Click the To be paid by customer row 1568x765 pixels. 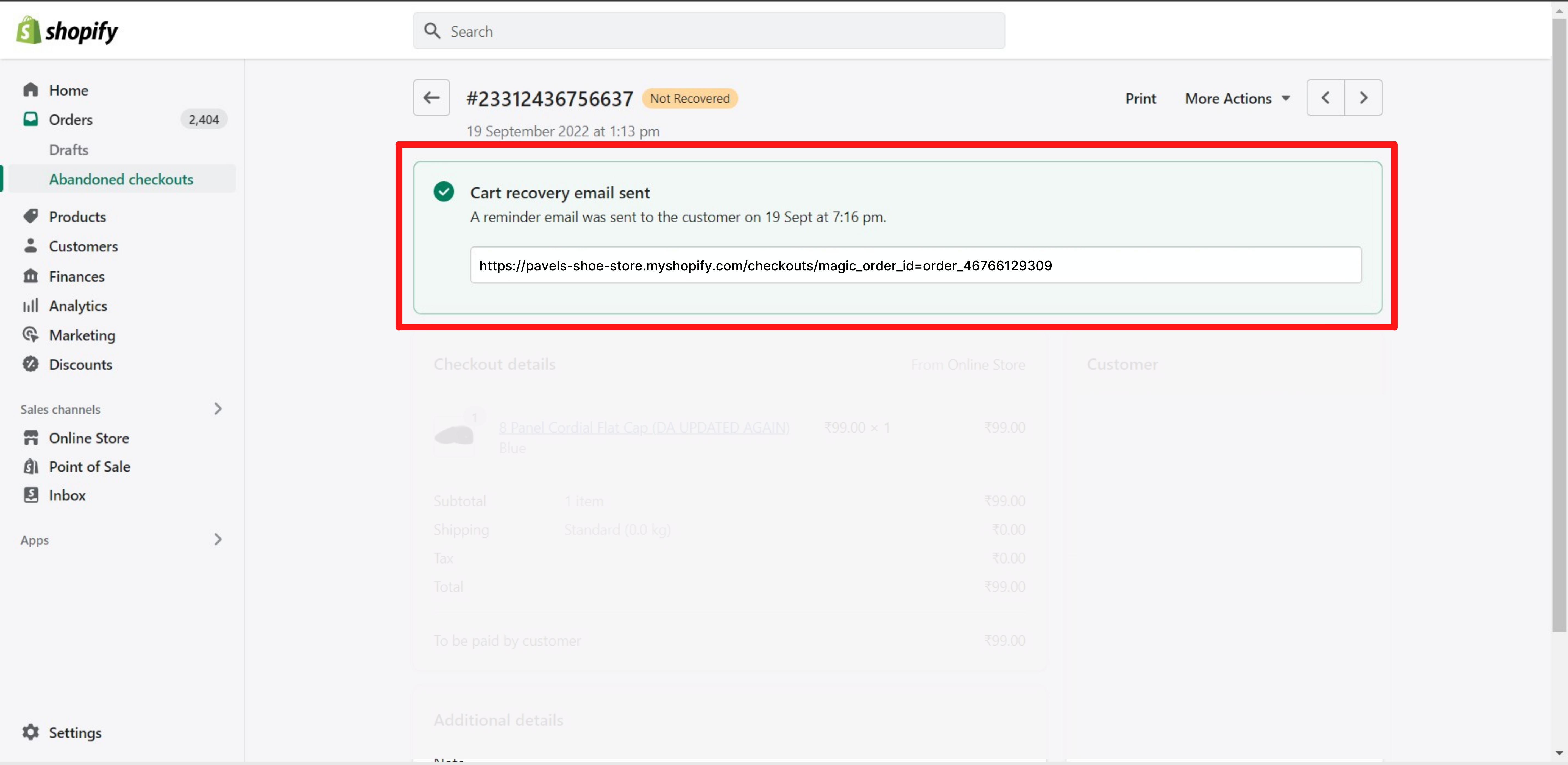point(729,640)
